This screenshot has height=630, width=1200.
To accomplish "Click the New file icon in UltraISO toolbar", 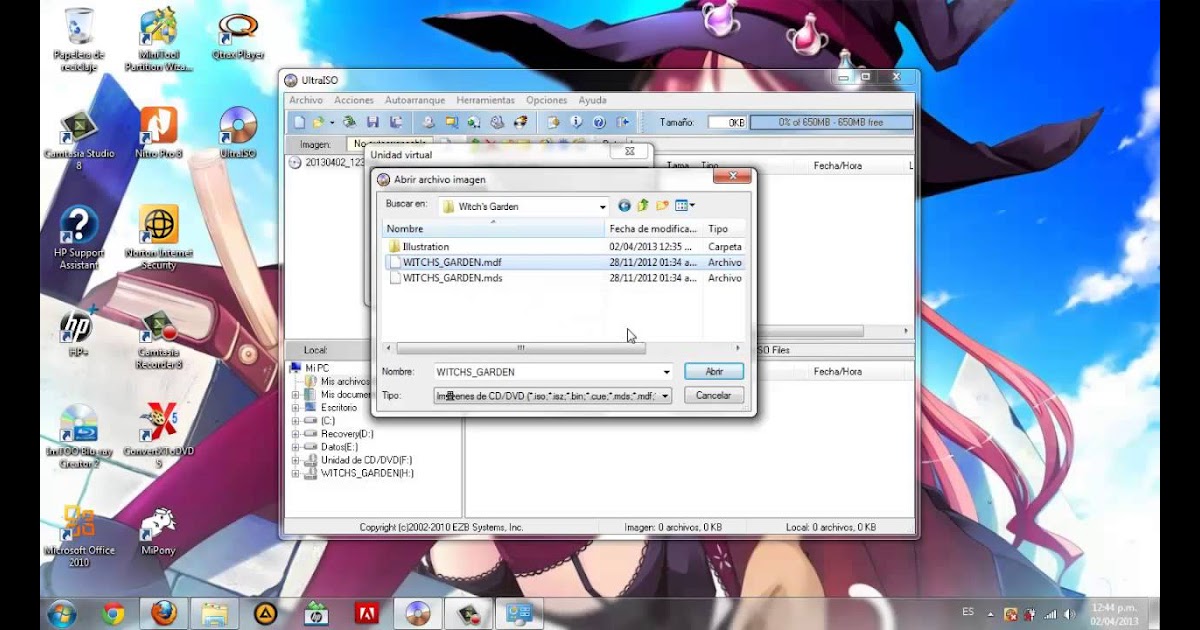I will click(299, 122).
